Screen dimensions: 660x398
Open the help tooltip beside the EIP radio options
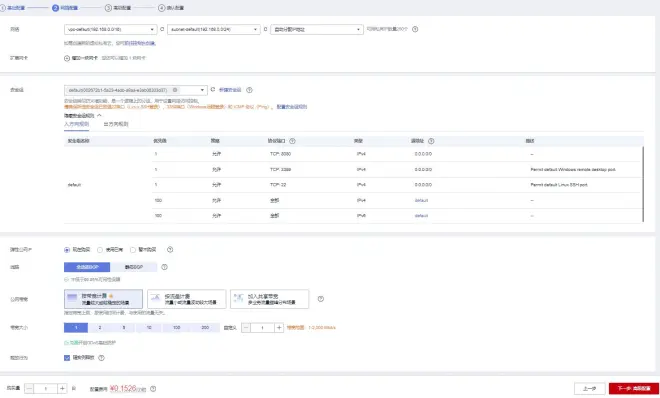pos(170,249)
